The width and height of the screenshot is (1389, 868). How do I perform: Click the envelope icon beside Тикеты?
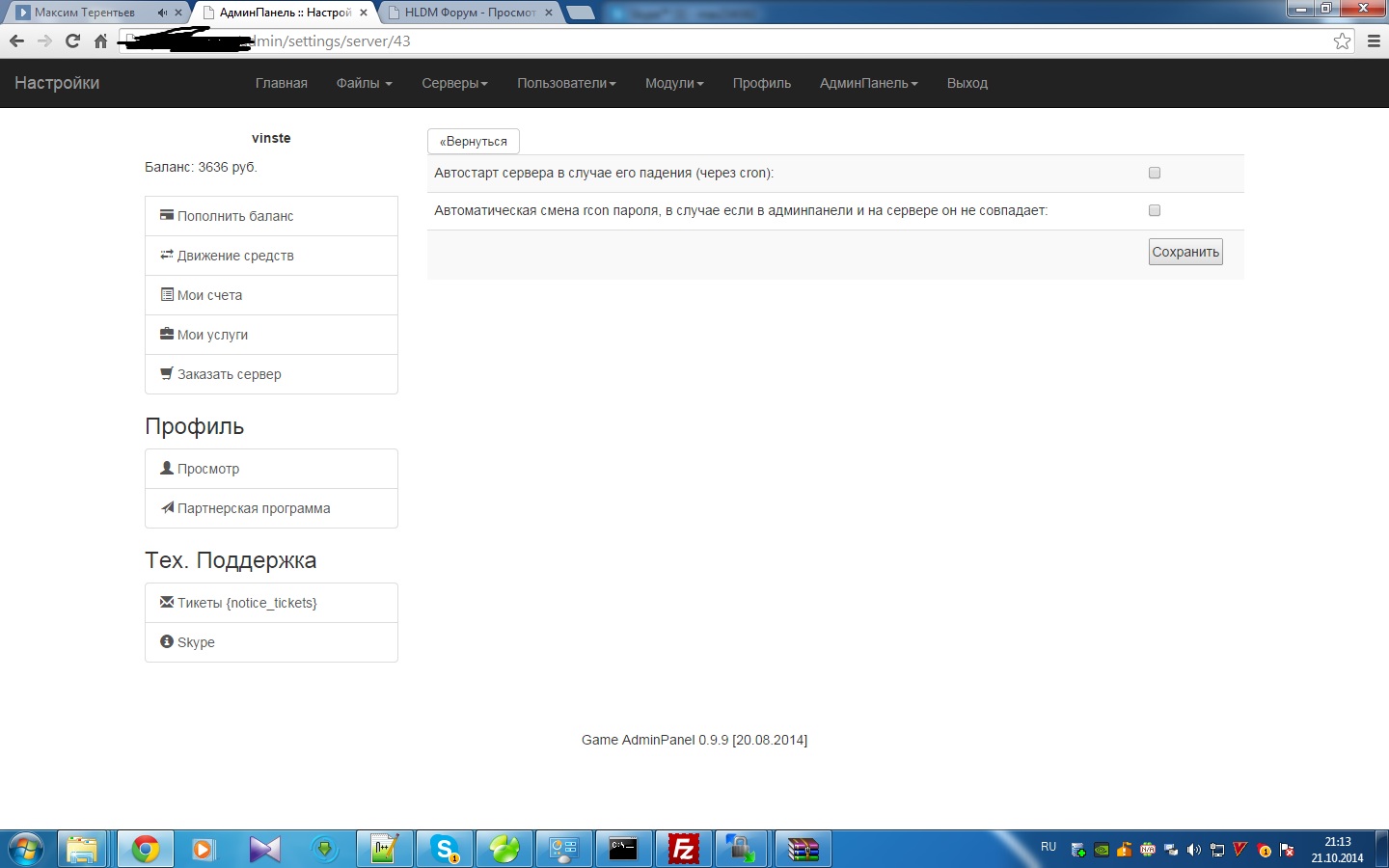(167, 602)
